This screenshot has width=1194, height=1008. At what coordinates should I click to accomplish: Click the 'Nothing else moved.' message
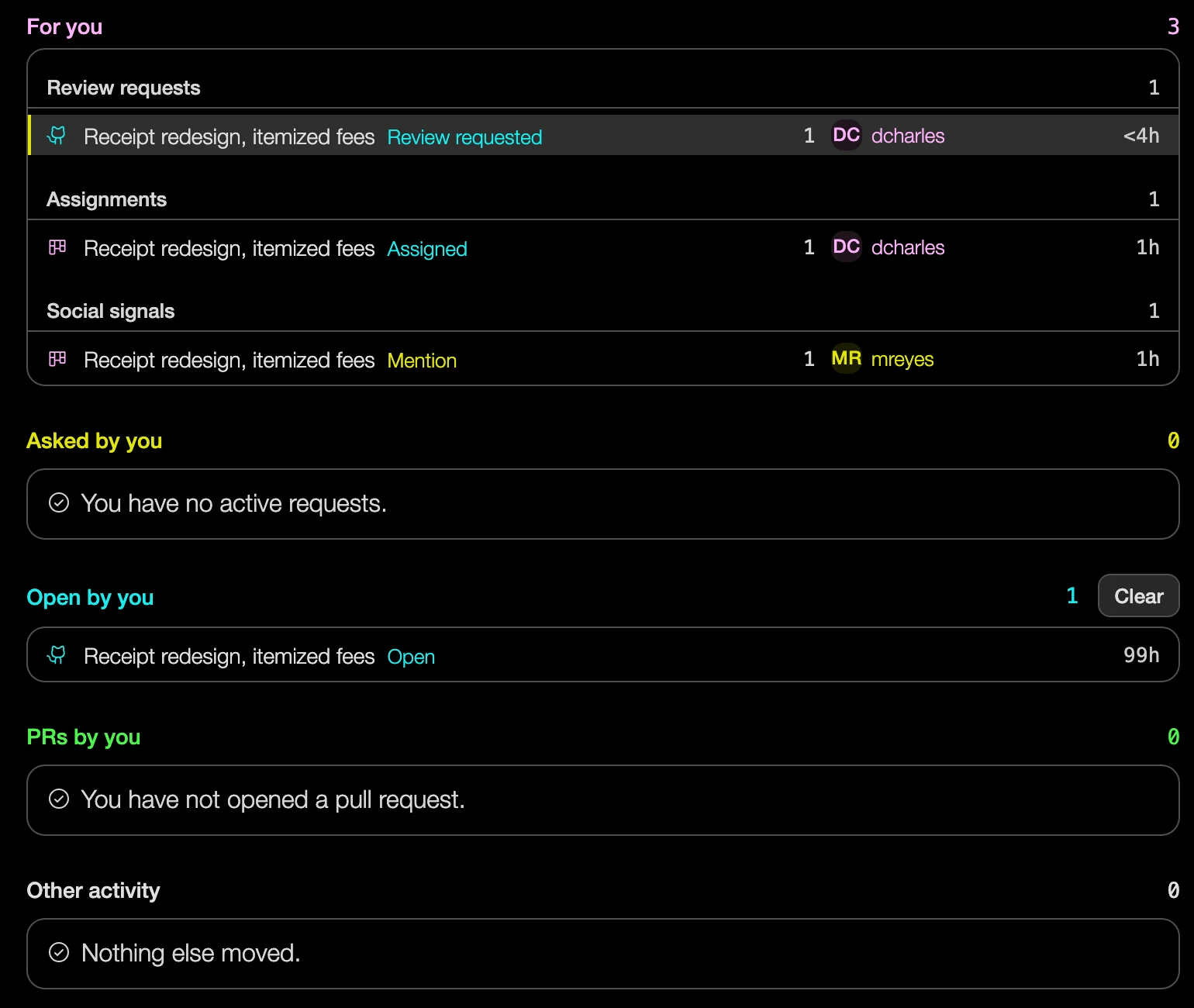(x=191, y=954)
